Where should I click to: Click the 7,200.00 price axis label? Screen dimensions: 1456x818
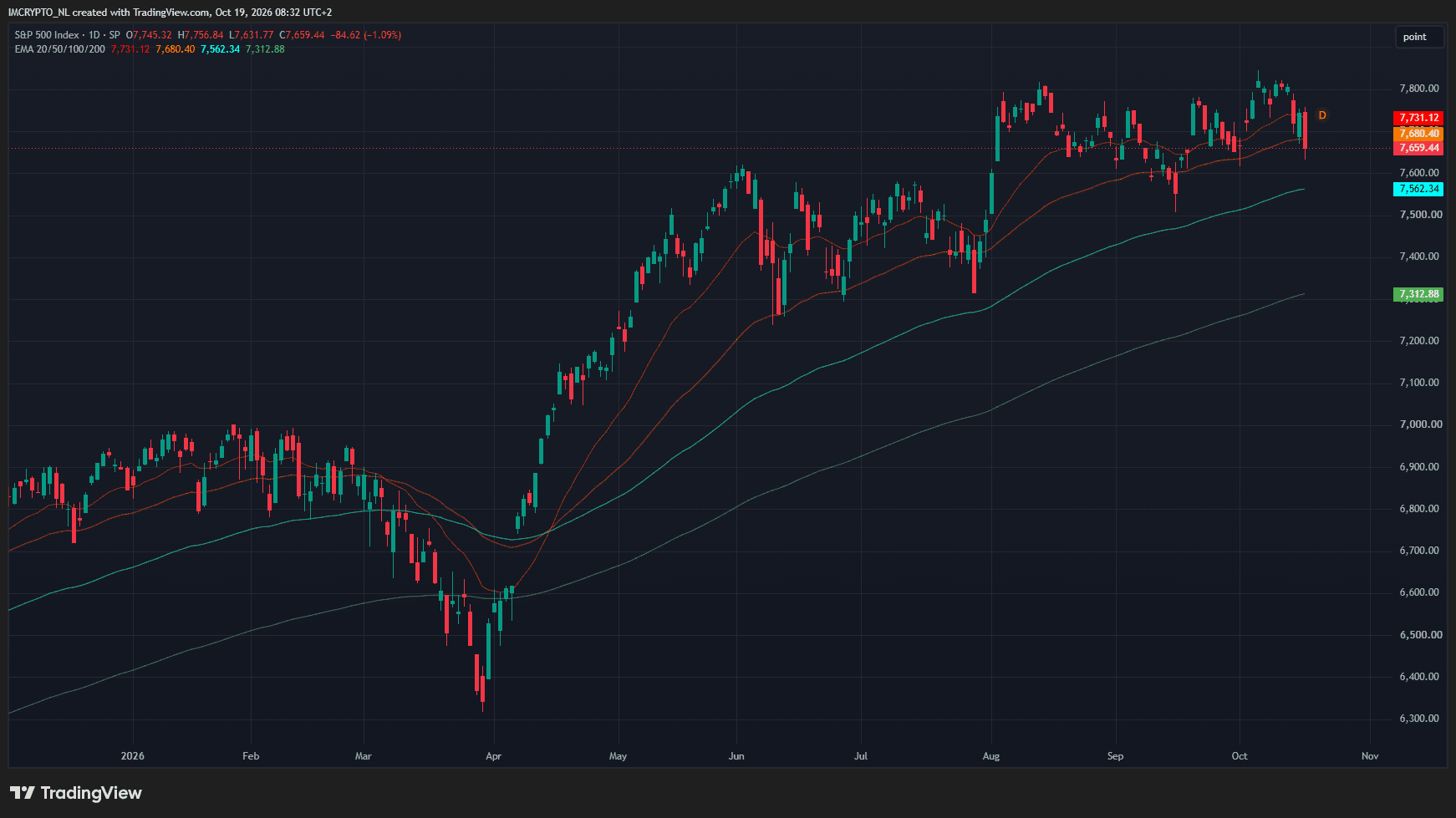[x=1419, y=341]
